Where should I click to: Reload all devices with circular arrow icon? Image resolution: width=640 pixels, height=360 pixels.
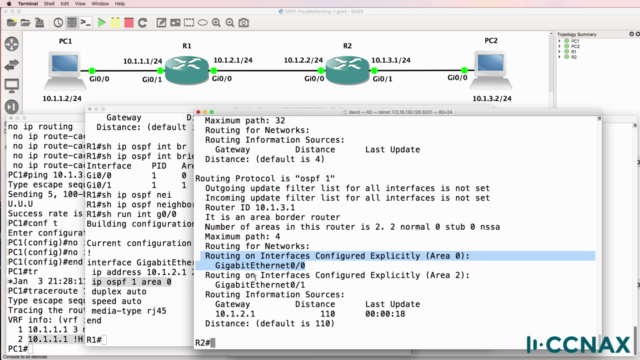pos(142,22)
